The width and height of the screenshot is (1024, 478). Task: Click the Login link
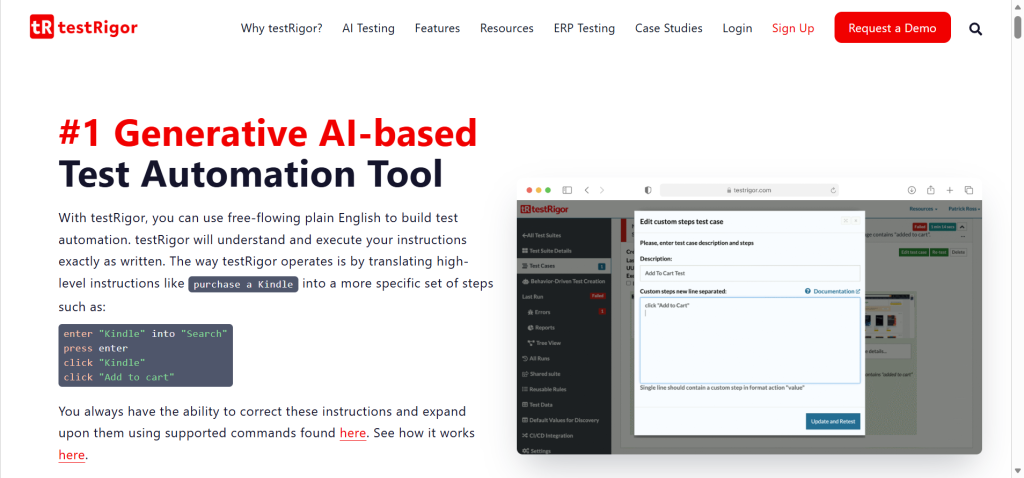coord(737,28)
